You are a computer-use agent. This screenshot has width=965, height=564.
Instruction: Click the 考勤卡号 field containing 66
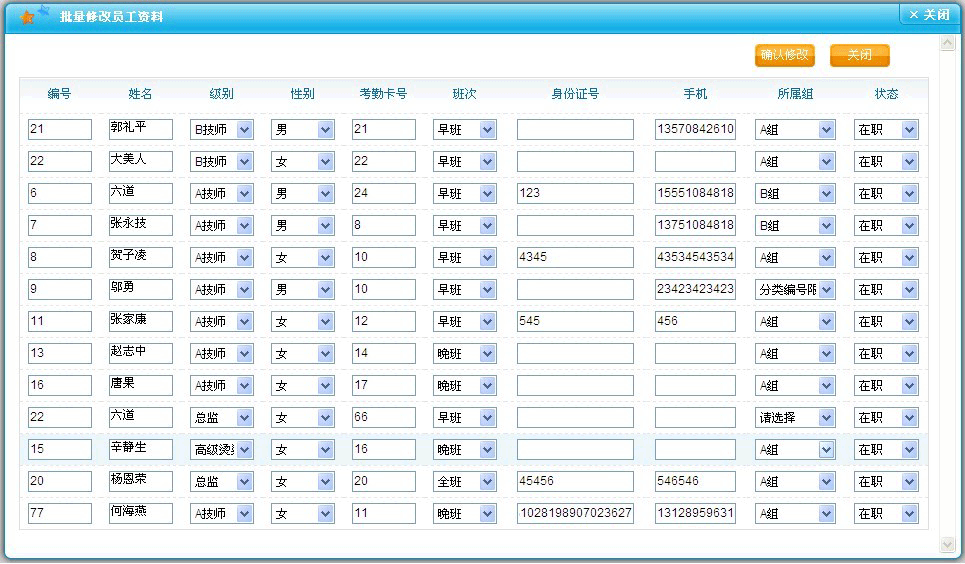pyautogui.click(x=383, y=418)
